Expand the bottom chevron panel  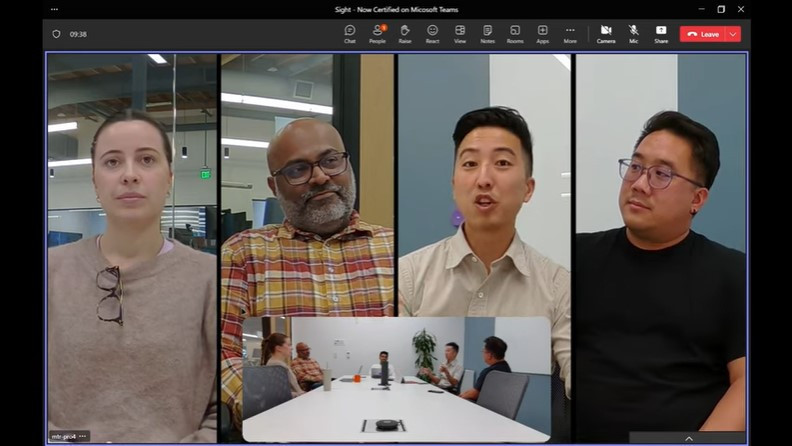tap(688, 438)
